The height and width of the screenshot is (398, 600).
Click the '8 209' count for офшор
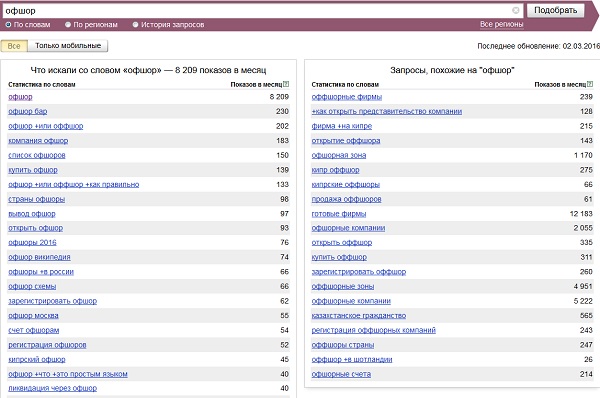point(279,97)
